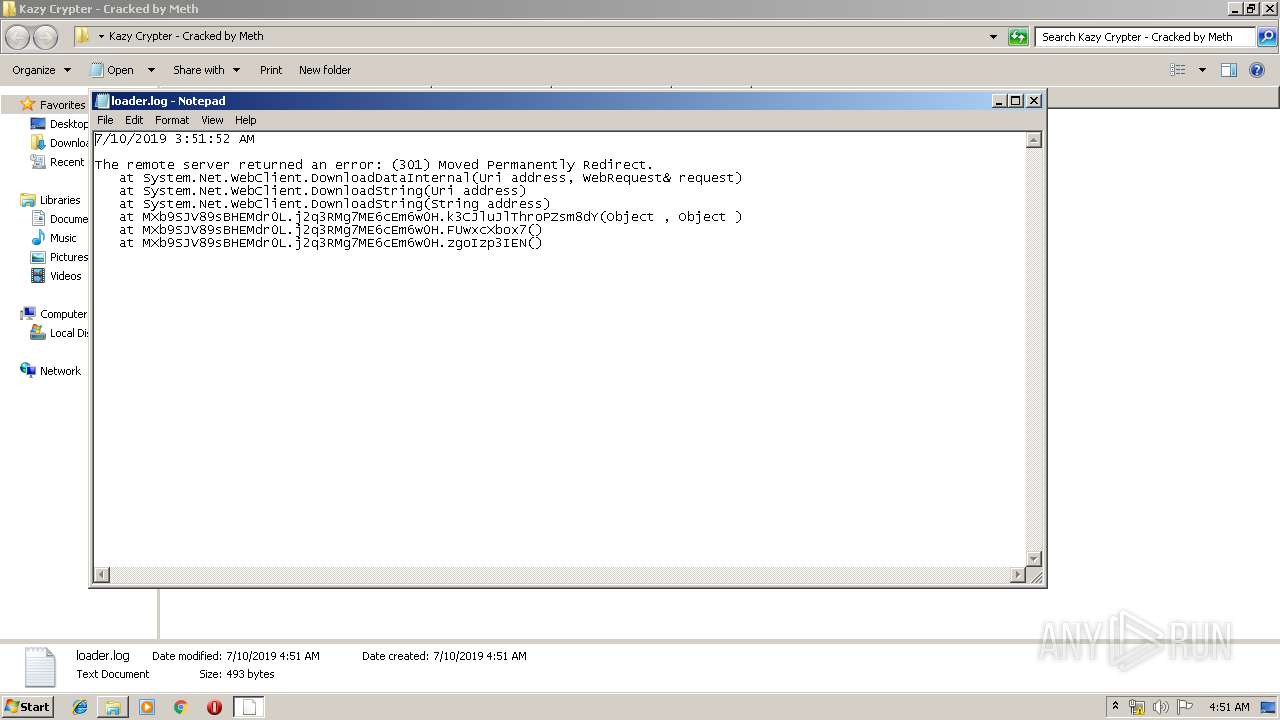Expand the Open button dropdown arrow
This screenshot has height=720, width=1280.
[151, 70]
